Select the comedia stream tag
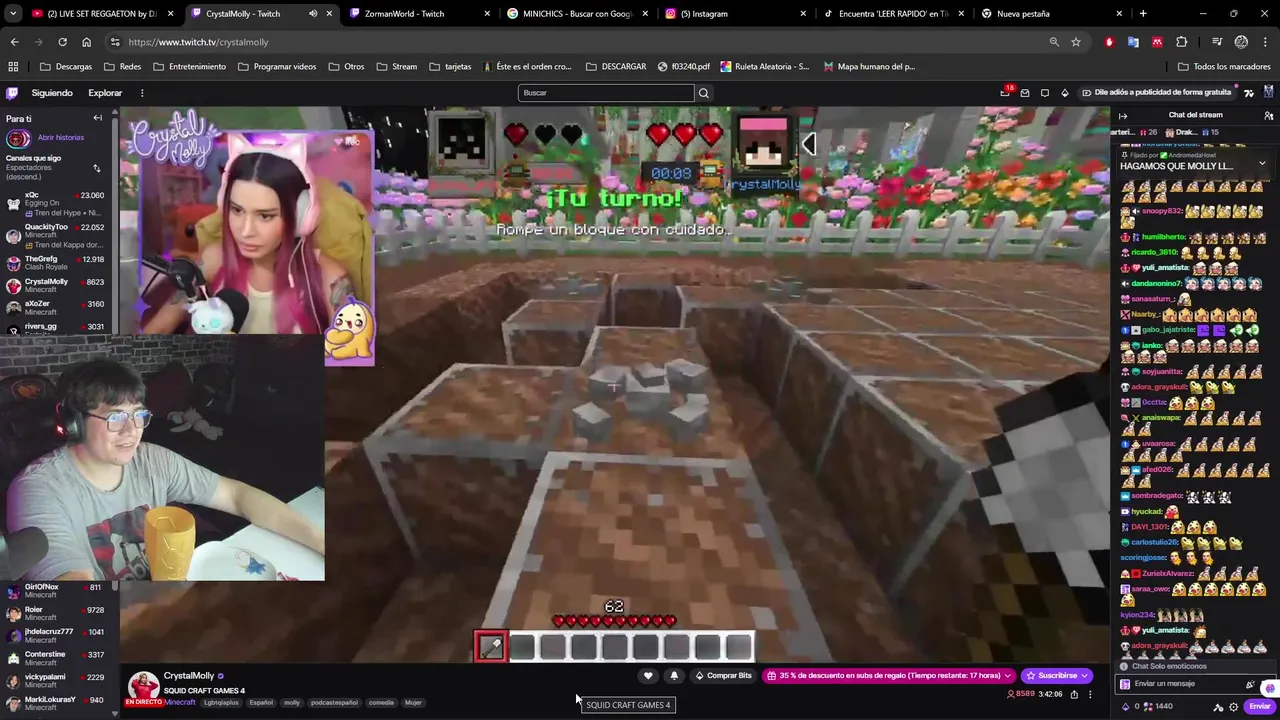 coord(381,703)
